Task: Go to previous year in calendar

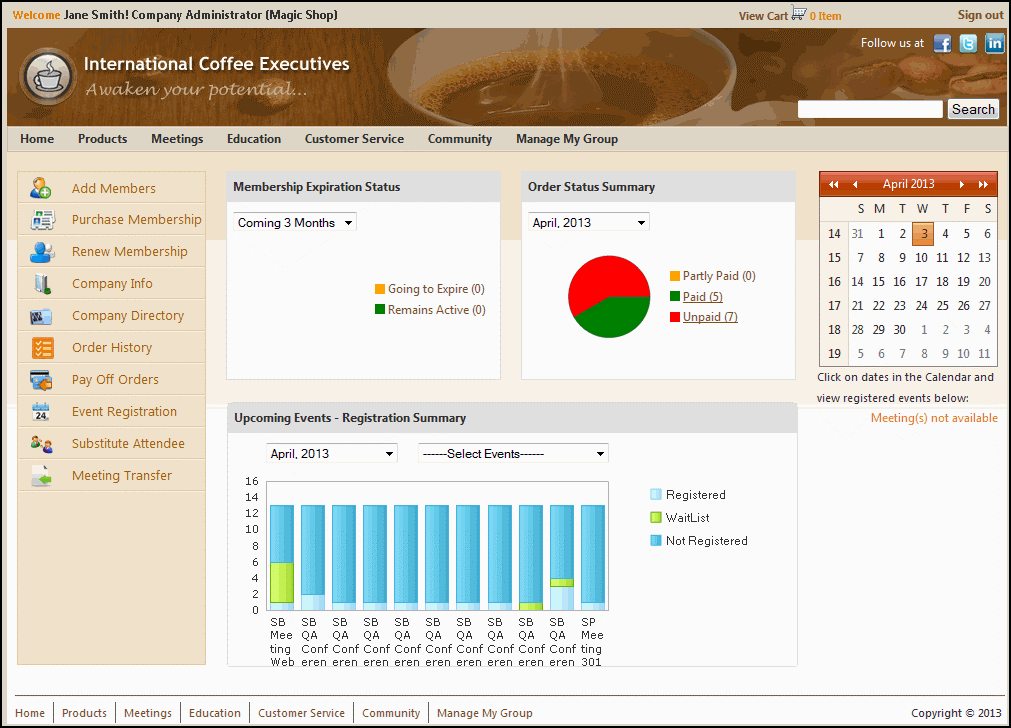Action: [834, 184]
